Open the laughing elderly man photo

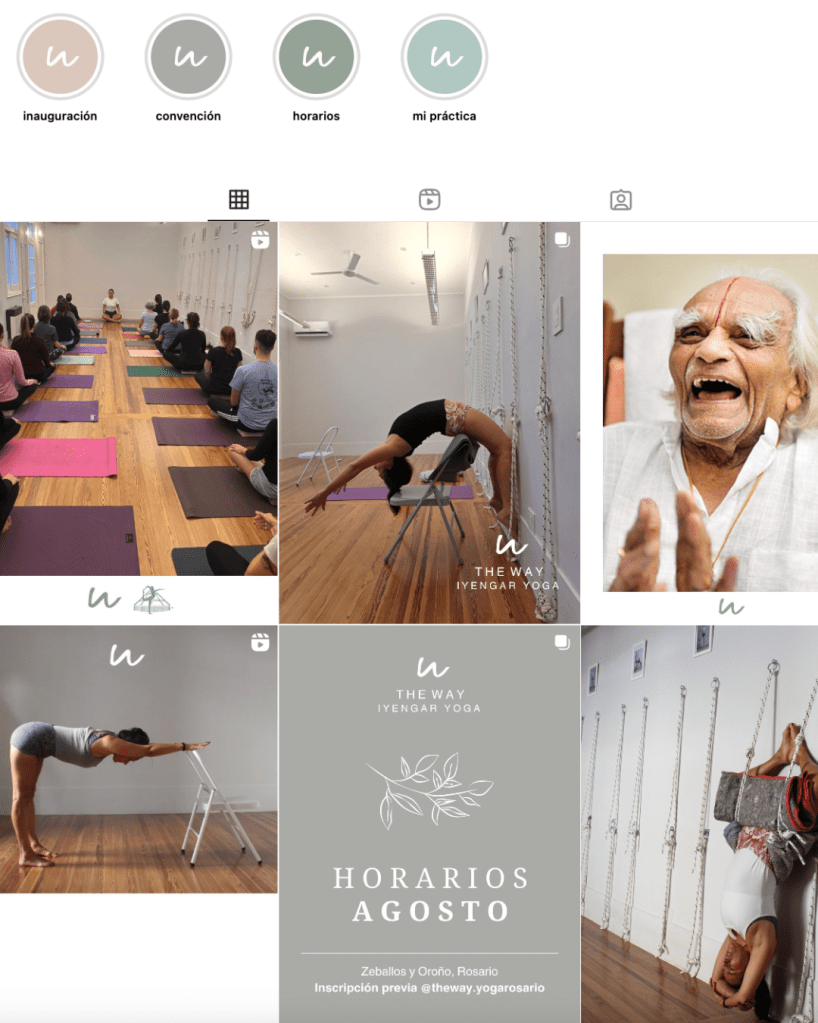[699, 423]
